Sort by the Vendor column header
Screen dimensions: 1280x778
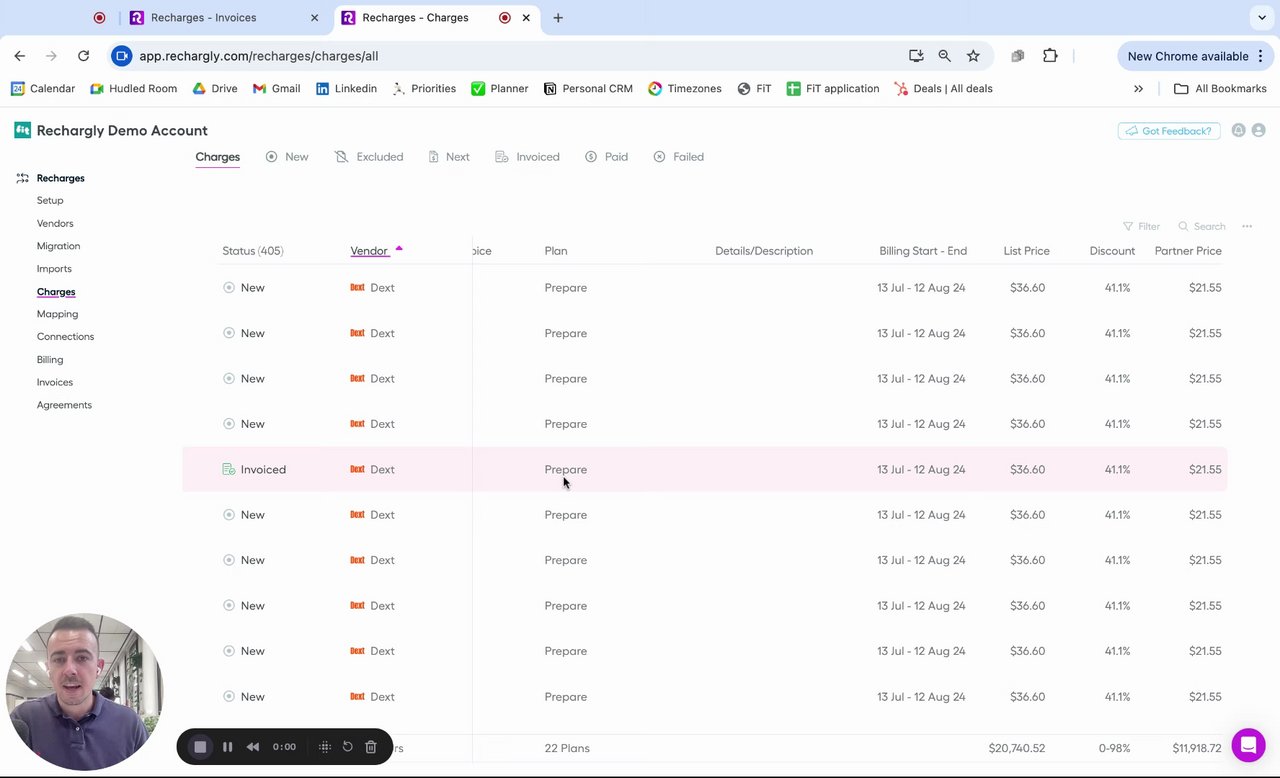[369, 251]
